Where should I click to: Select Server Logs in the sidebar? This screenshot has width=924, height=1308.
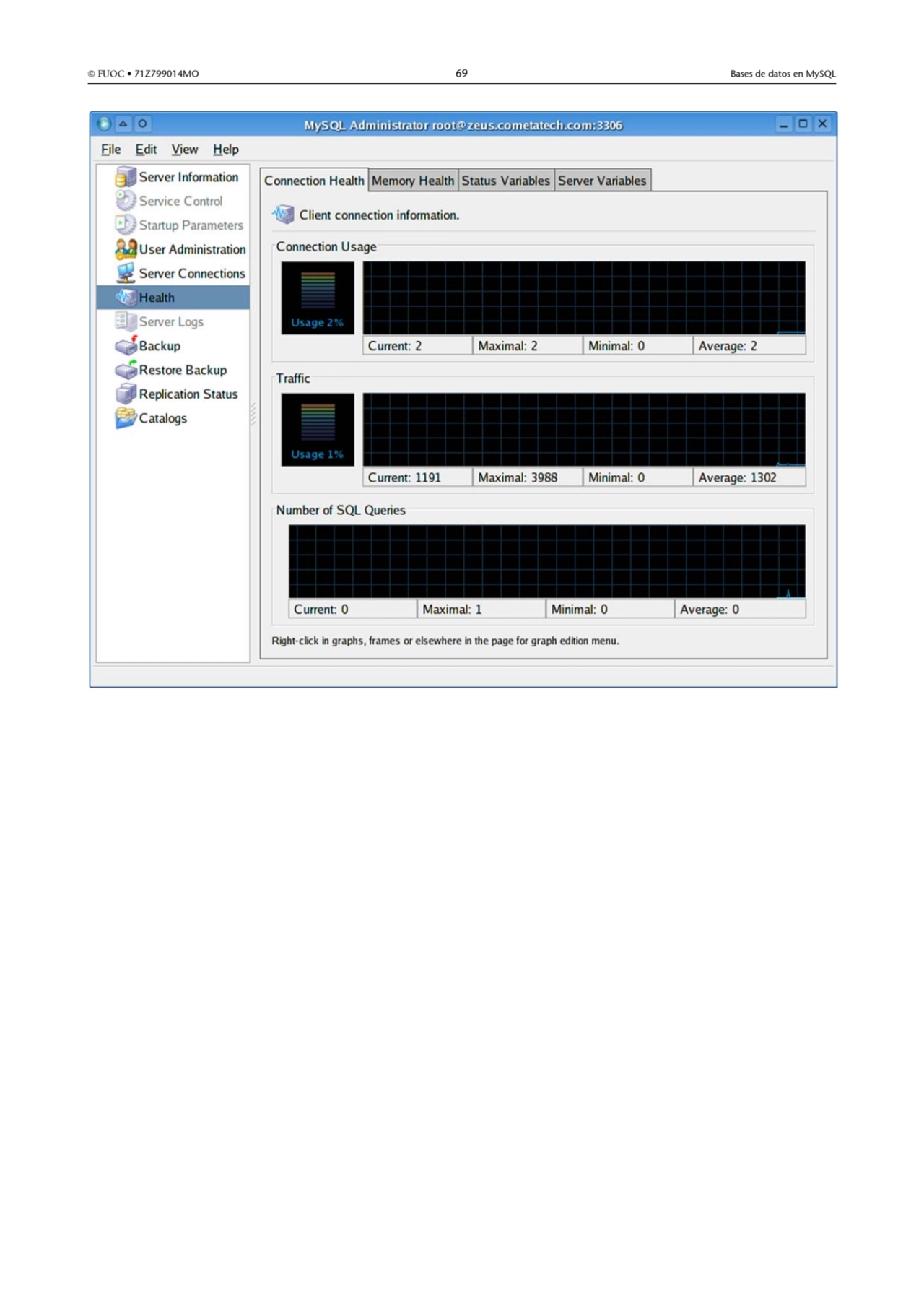tap(171, 322)
